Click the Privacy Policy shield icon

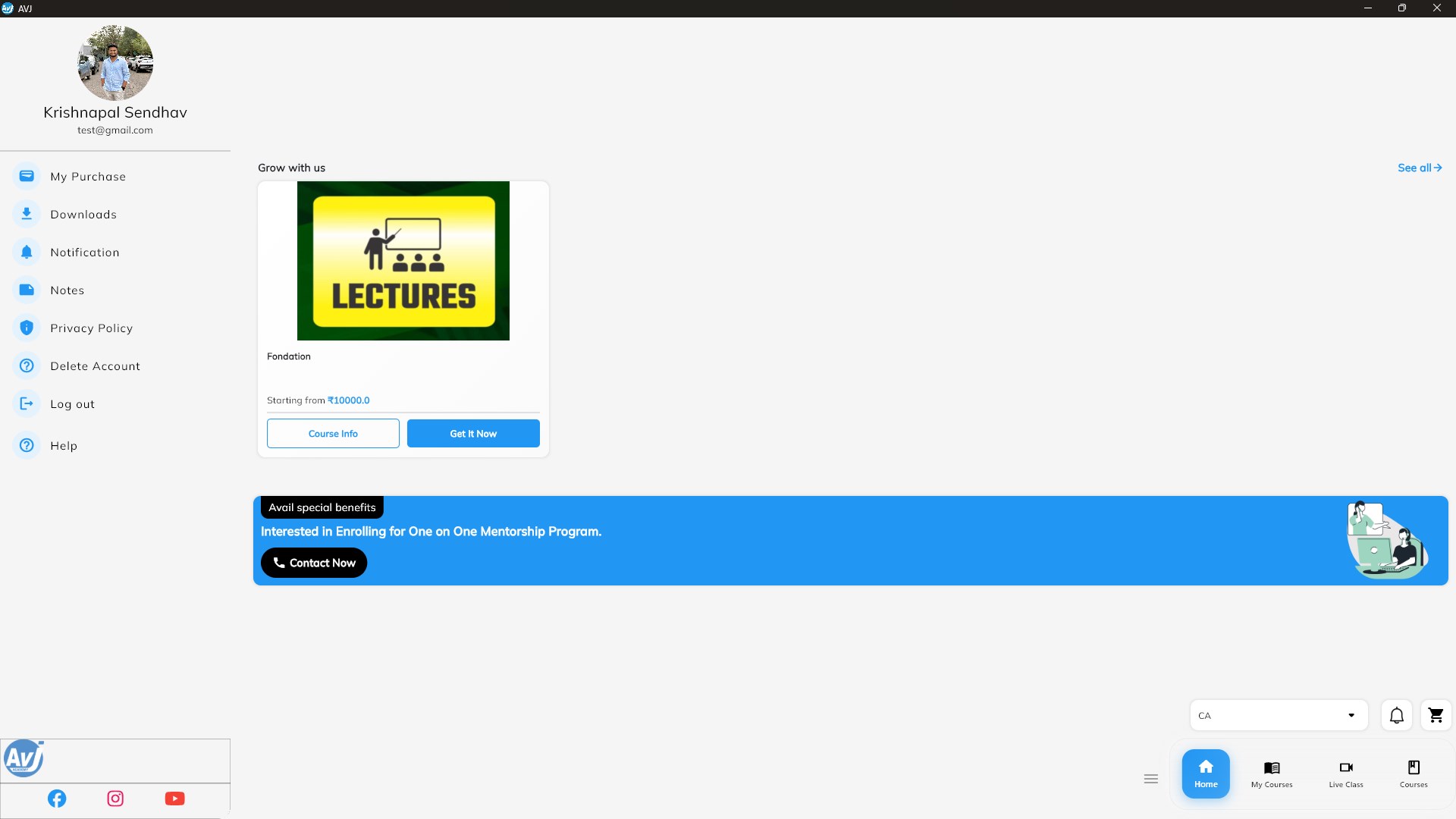27,328
